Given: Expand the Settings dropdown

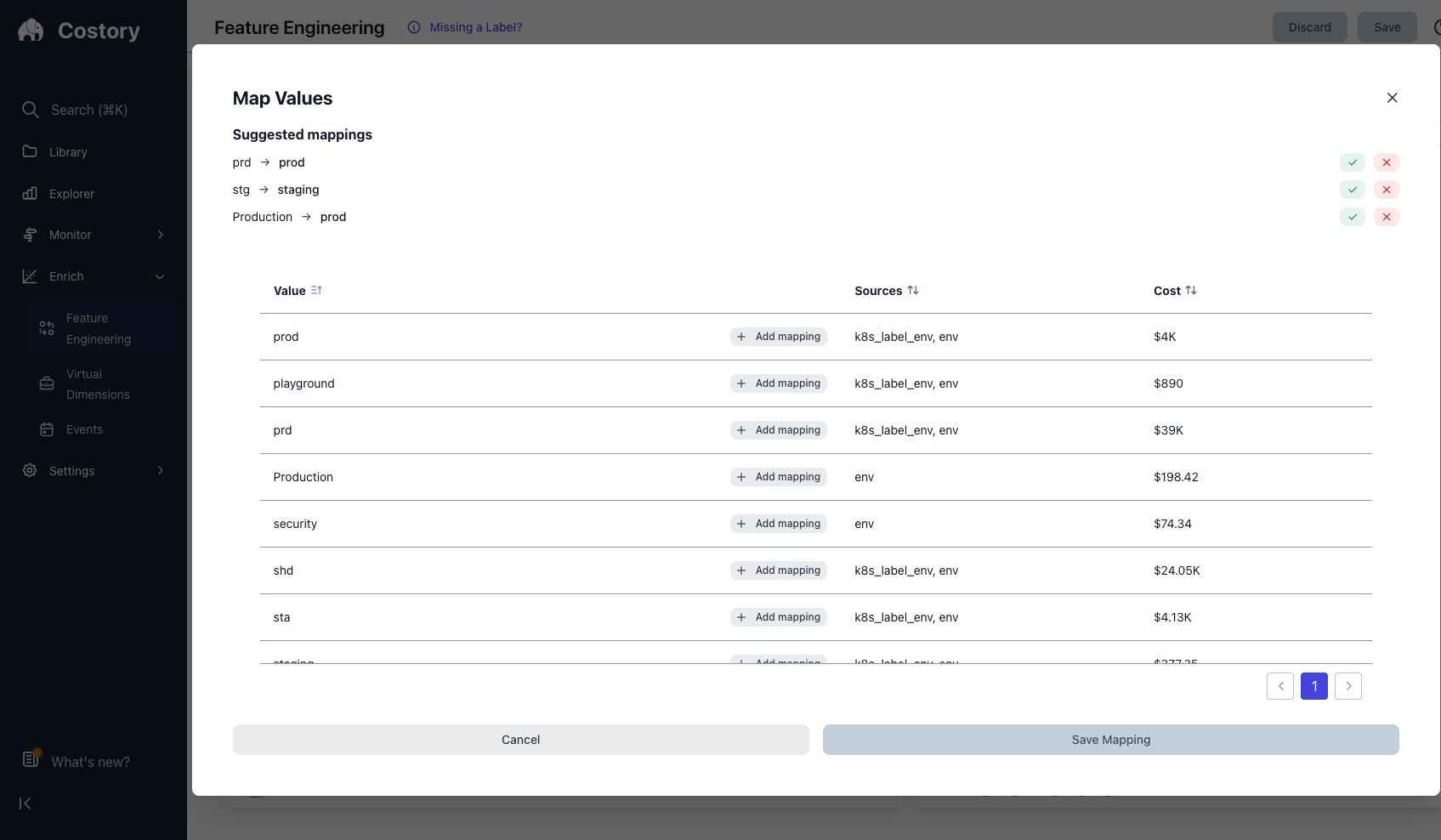Looking at the screenshot, I should click(161, 470).
